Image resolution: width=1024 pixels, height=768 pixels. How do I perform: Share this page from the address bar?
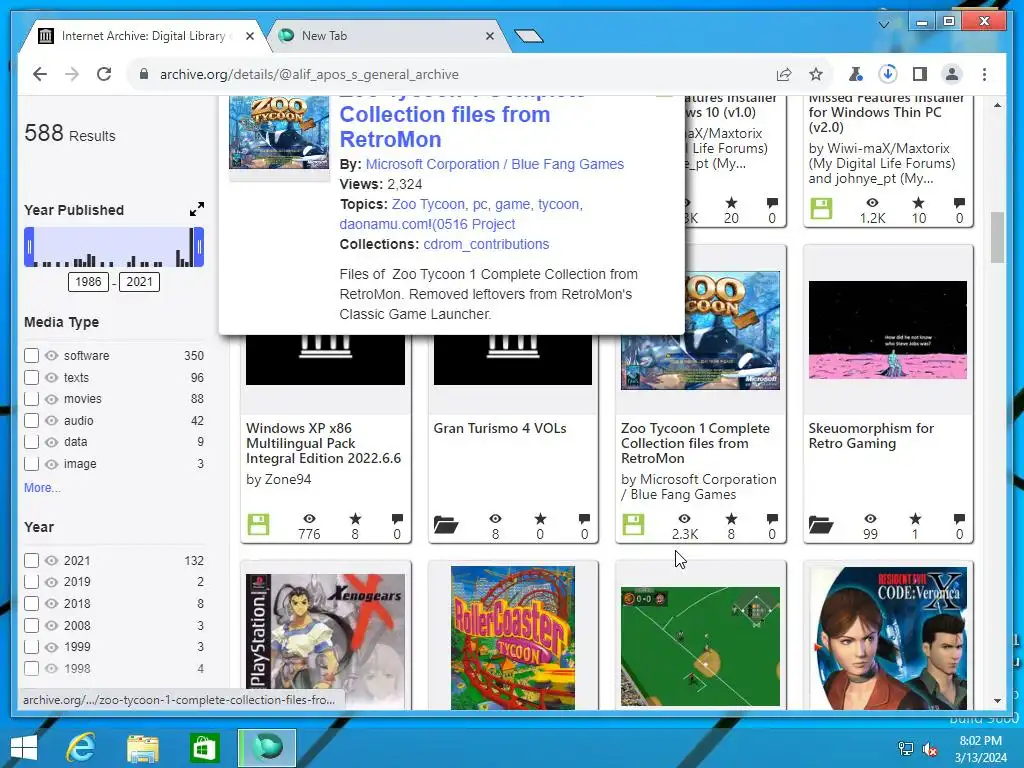pyautogui.click(x=784, y=74)
